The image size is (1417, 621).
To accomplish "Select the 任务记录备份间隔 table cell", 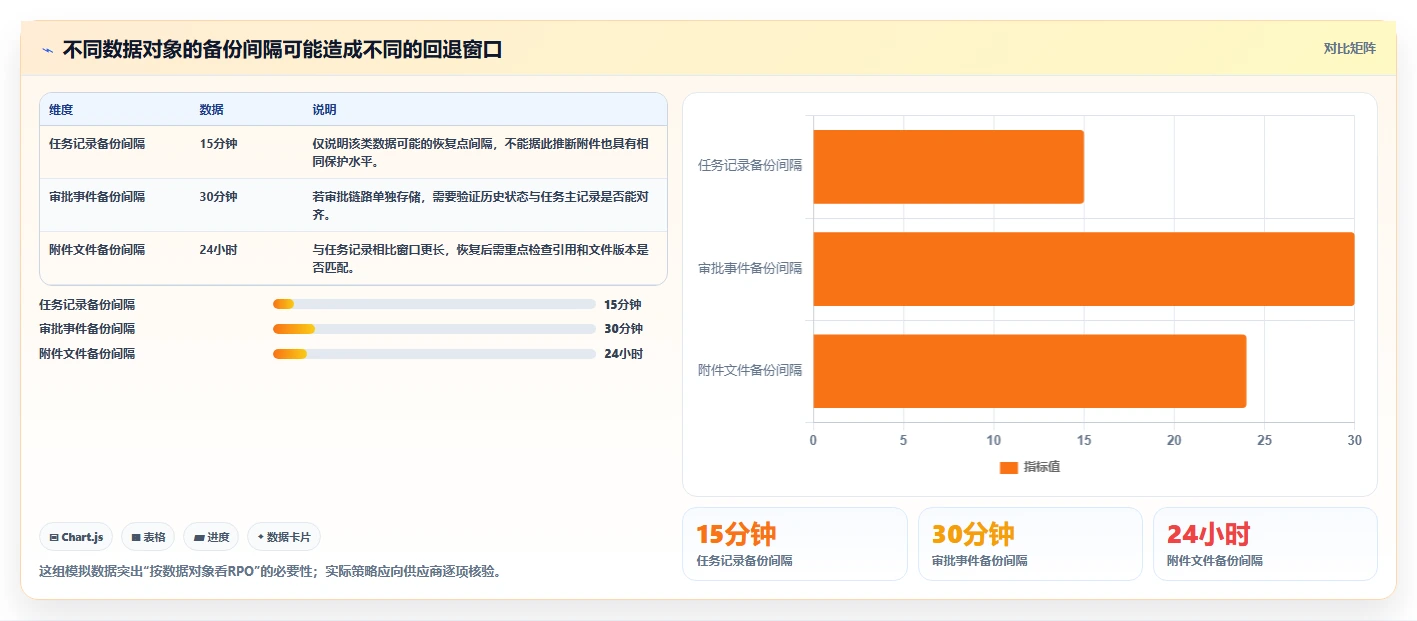I will click(x=97, y=144).
